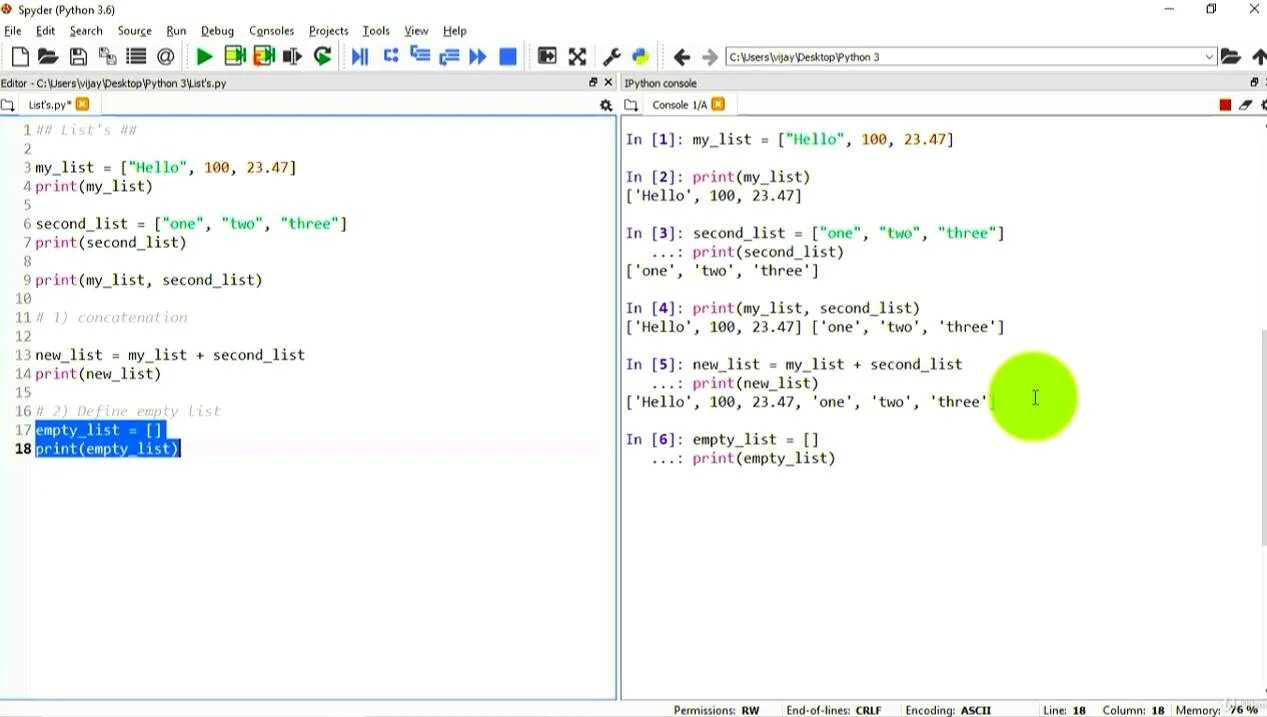Change to parent directory arrow icon
The image size is (1267, 717).
click(1259, 57)
